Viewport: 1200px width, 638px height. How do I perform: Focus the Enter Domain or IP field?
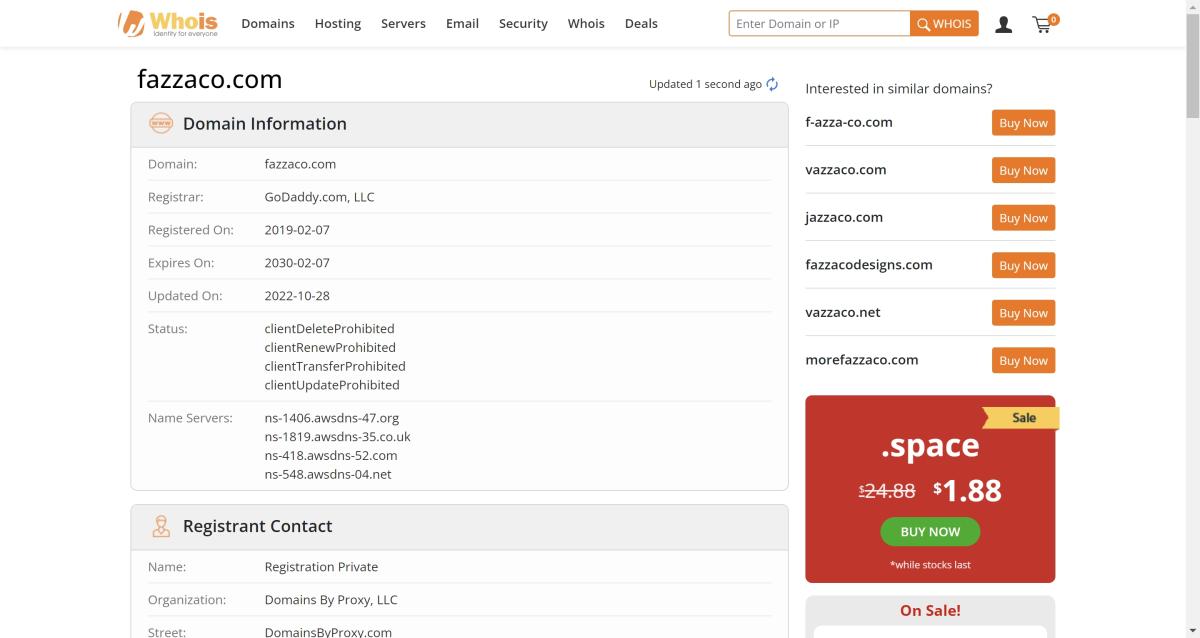click(819, 24)
